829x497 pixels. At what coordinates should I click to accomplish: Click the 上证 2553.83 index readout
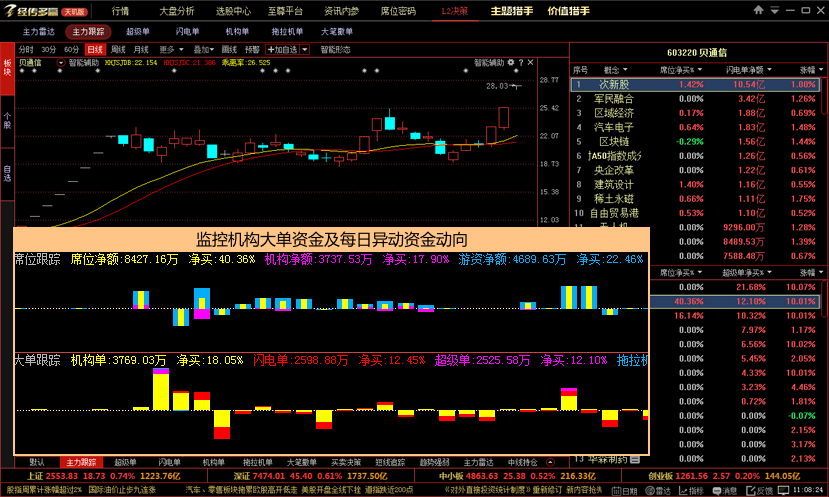[x=104, y=476]
